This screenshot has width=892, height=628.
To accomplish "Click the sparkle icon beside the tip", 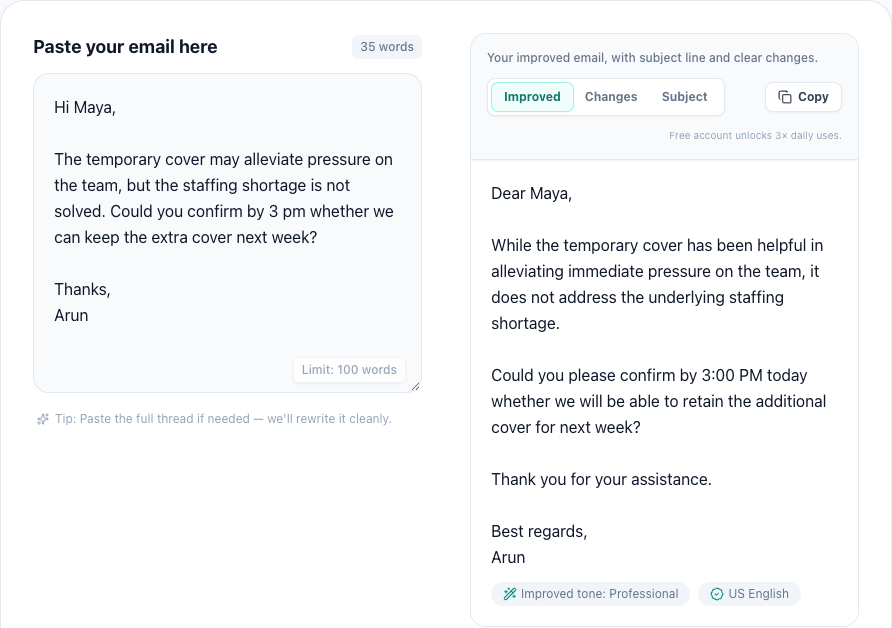I will pyautogui.click(x=43, y=419).
